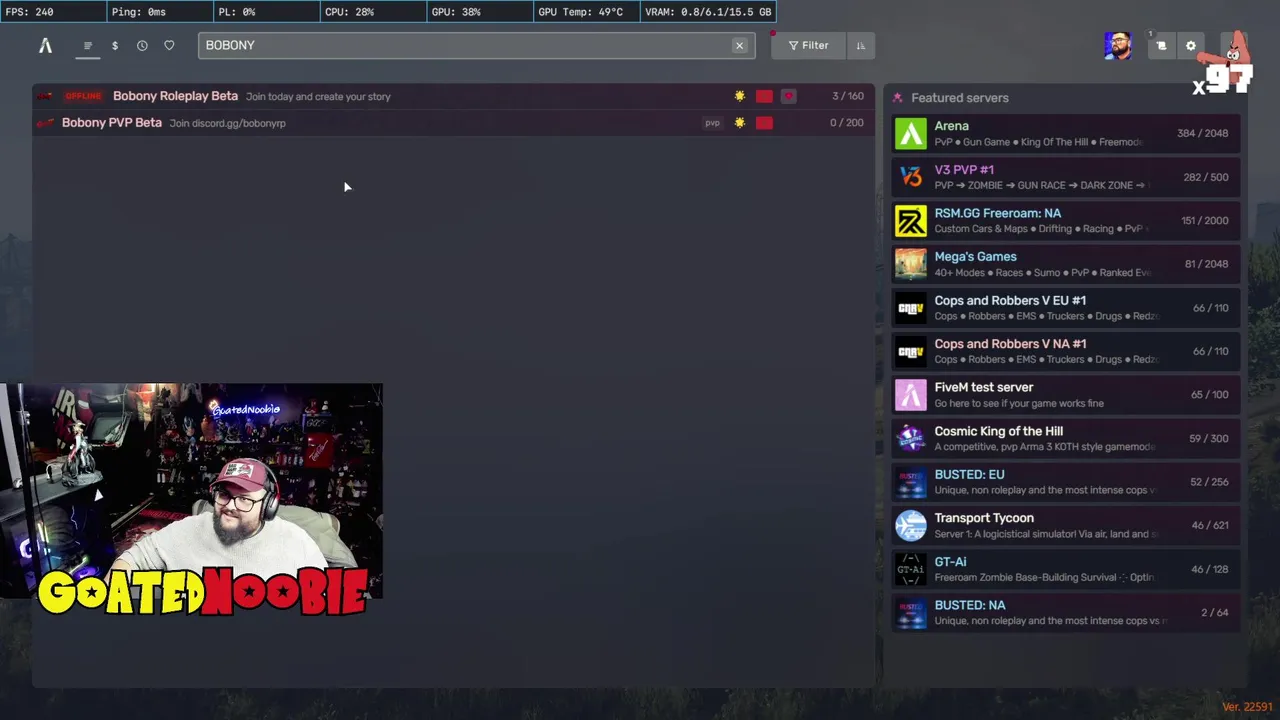Screen dimensions: 1280x720
Task: Open the history clock tab icon
Action: pos(142,46)
